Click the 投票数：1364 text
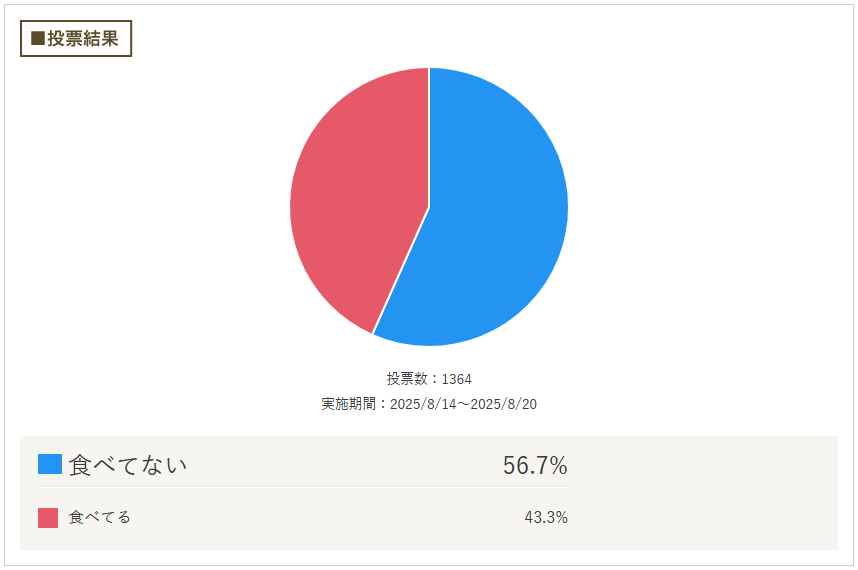The height and width of the screenshot is (570, 858). (429, 379)
